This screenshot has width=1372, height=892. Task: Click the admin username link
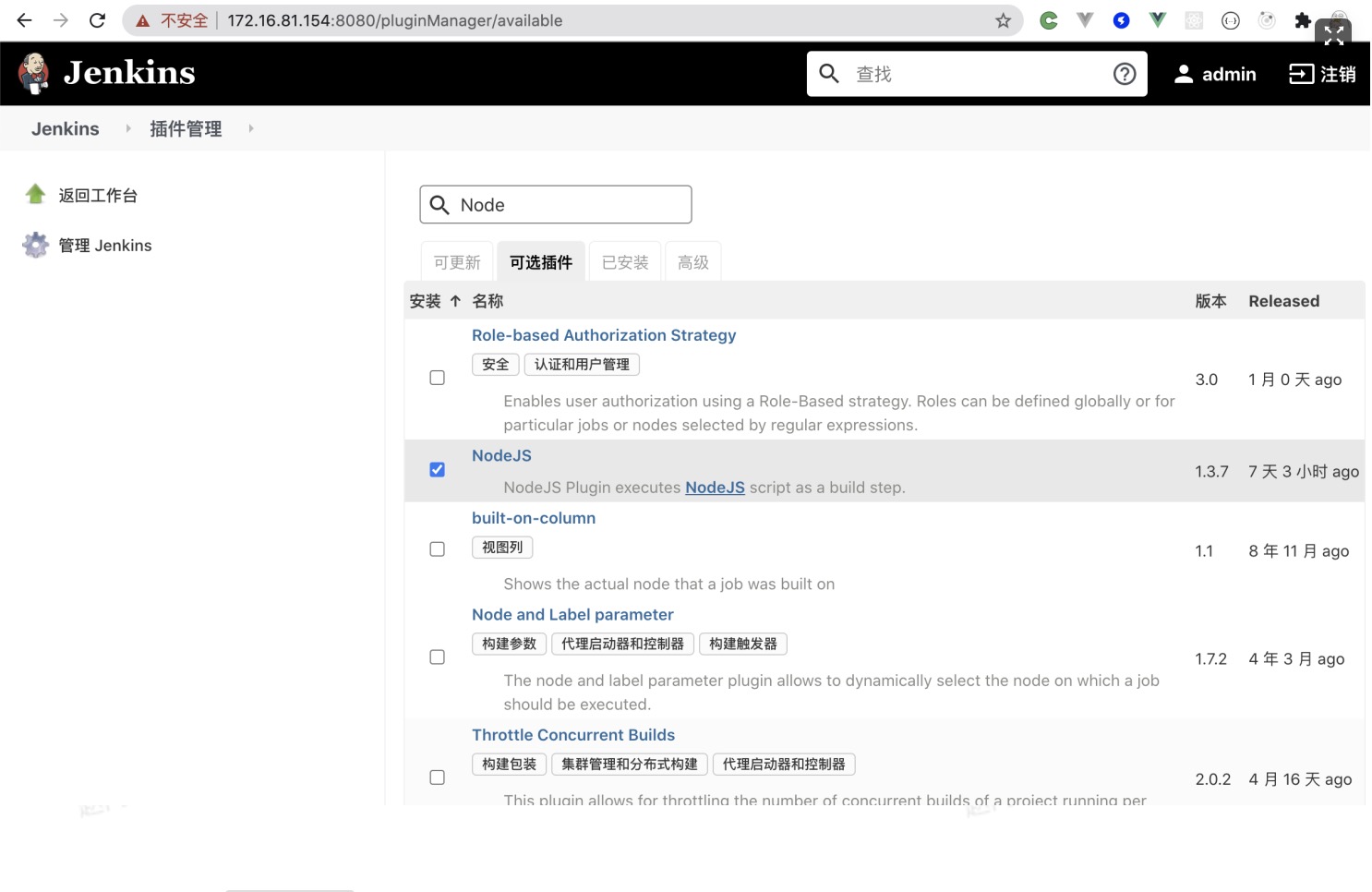(1229, 74)
